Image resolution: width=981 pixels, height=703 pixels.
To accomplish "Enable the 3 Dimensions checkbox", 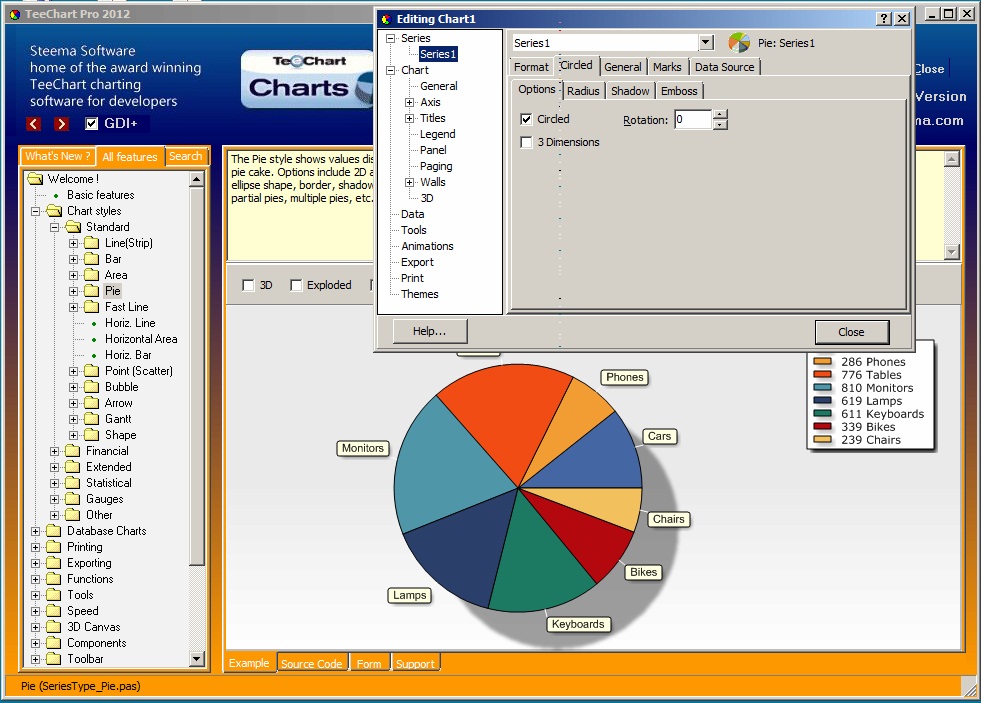I will (526, 143).
